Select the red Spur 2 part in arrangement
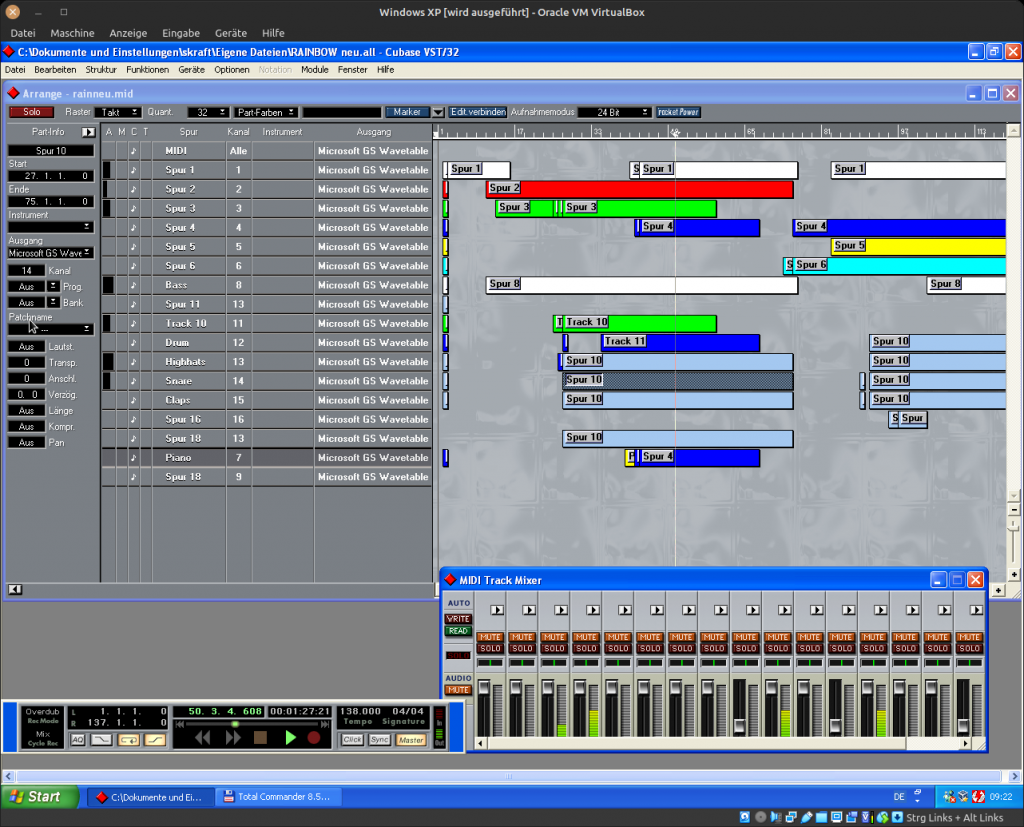This screenshot has height=827, width=1024. (640, 189)
